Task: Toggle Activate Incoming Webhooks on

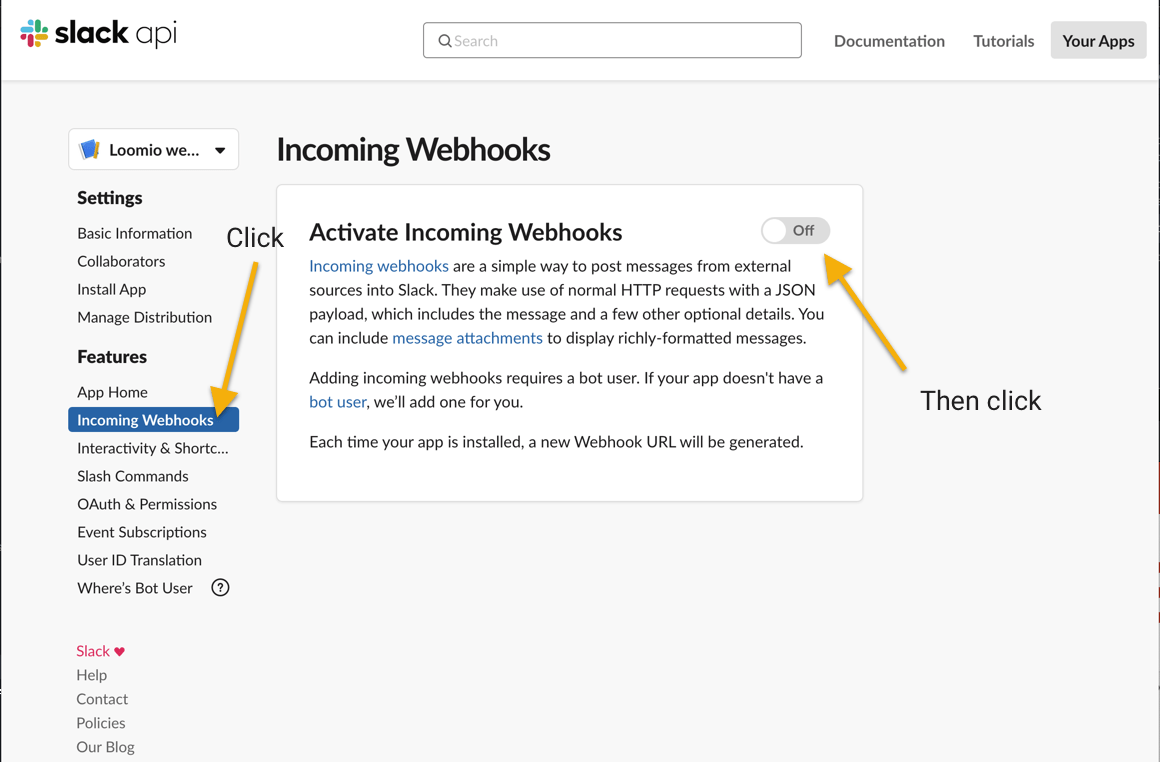Action: tap(795, 231)
